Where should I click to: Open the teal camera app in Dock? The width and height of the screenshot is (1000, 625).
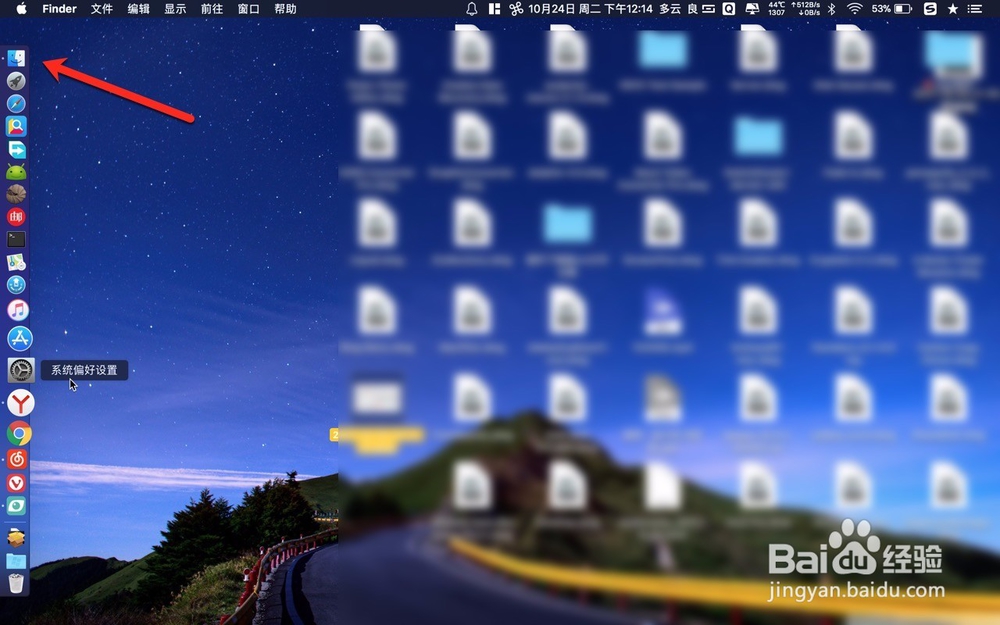16,506
